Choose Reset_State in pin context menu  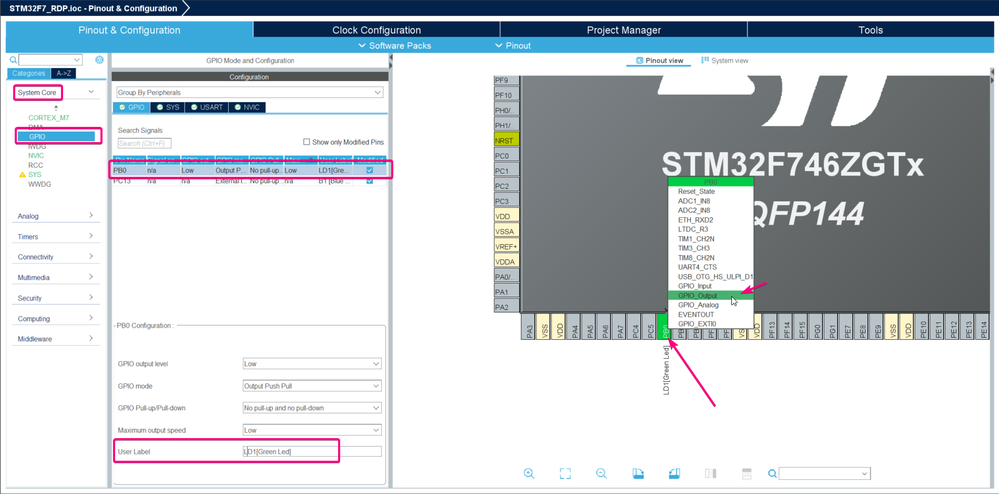coord(710,191)
